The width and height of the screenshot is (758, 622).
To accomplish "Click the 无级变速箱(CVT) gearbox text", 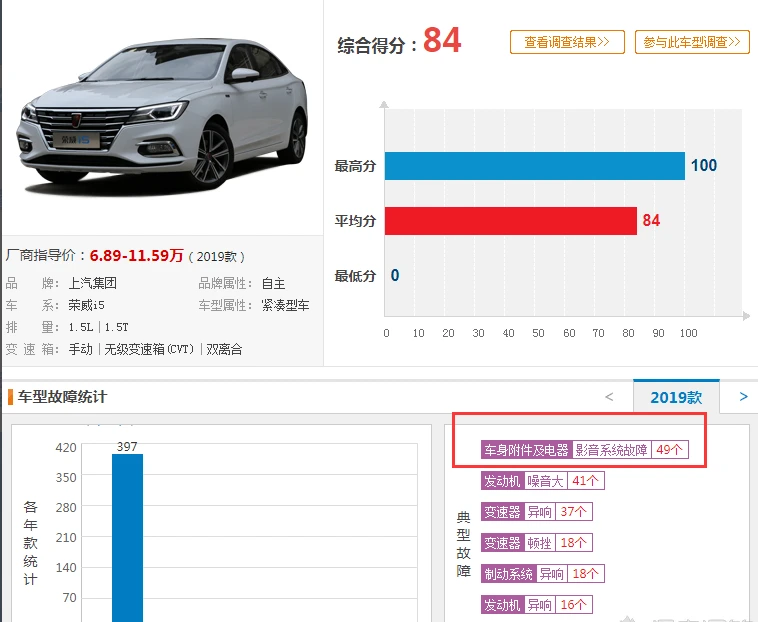I will point(149,349).
